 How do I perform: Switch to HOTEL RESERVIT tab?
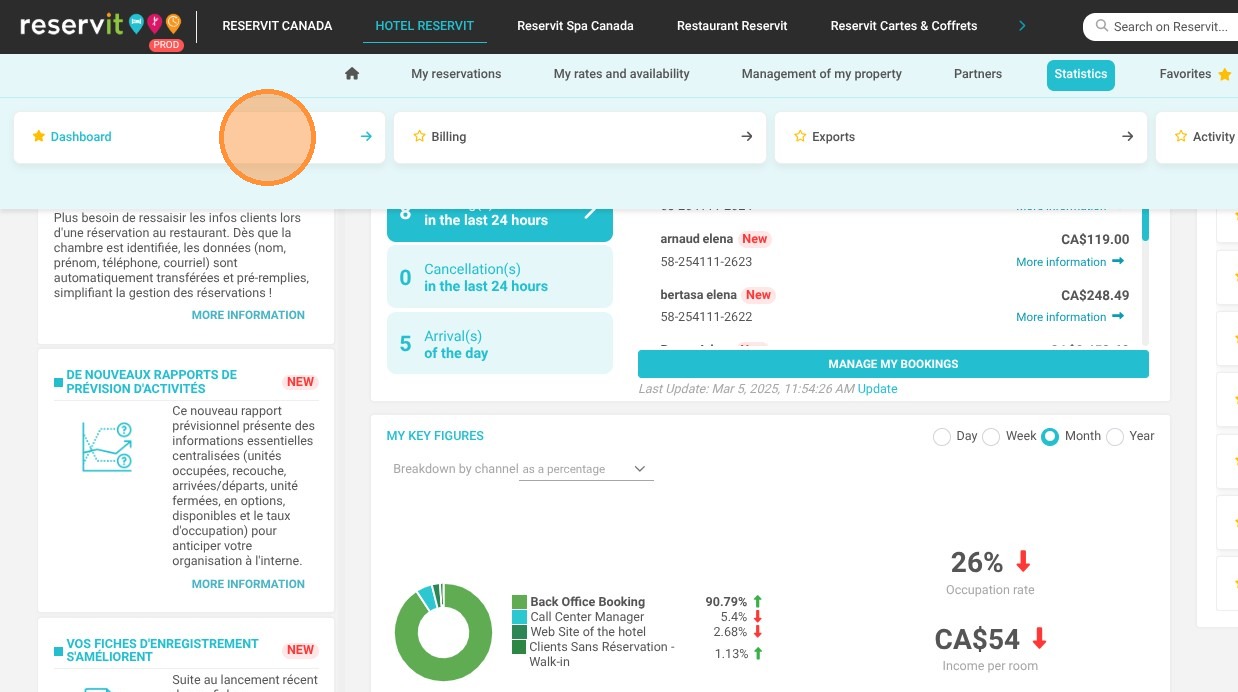(x=425, y=26)
